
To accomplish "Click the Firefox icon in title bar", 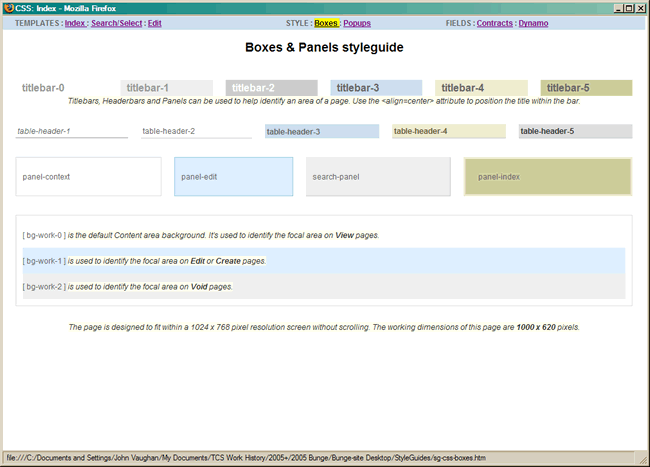I will click(9, 8).
